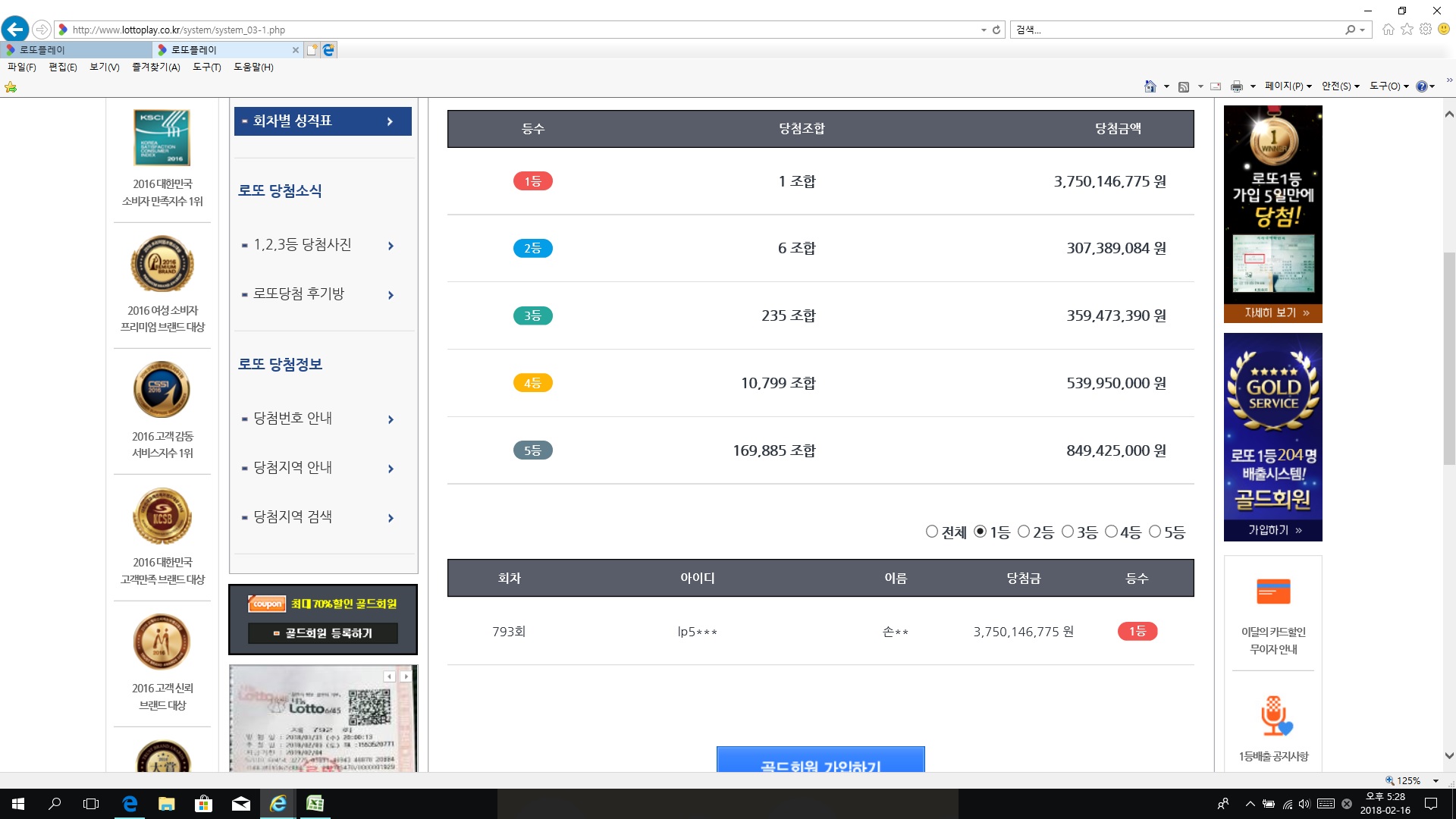Open 당첨번호 안내 sidebar link
Screen dimensions: 1456x819
tap(293, 419)
